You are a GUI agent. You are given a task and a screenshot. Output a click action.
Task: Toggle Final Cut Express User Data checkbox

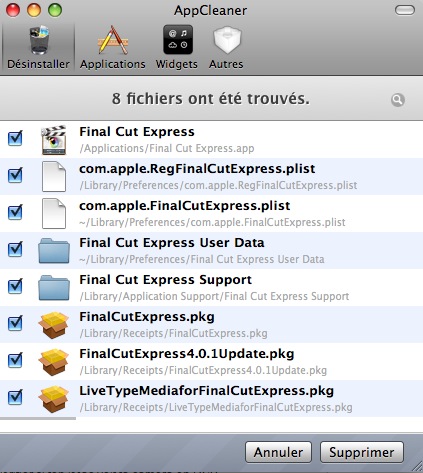(15, 249)
